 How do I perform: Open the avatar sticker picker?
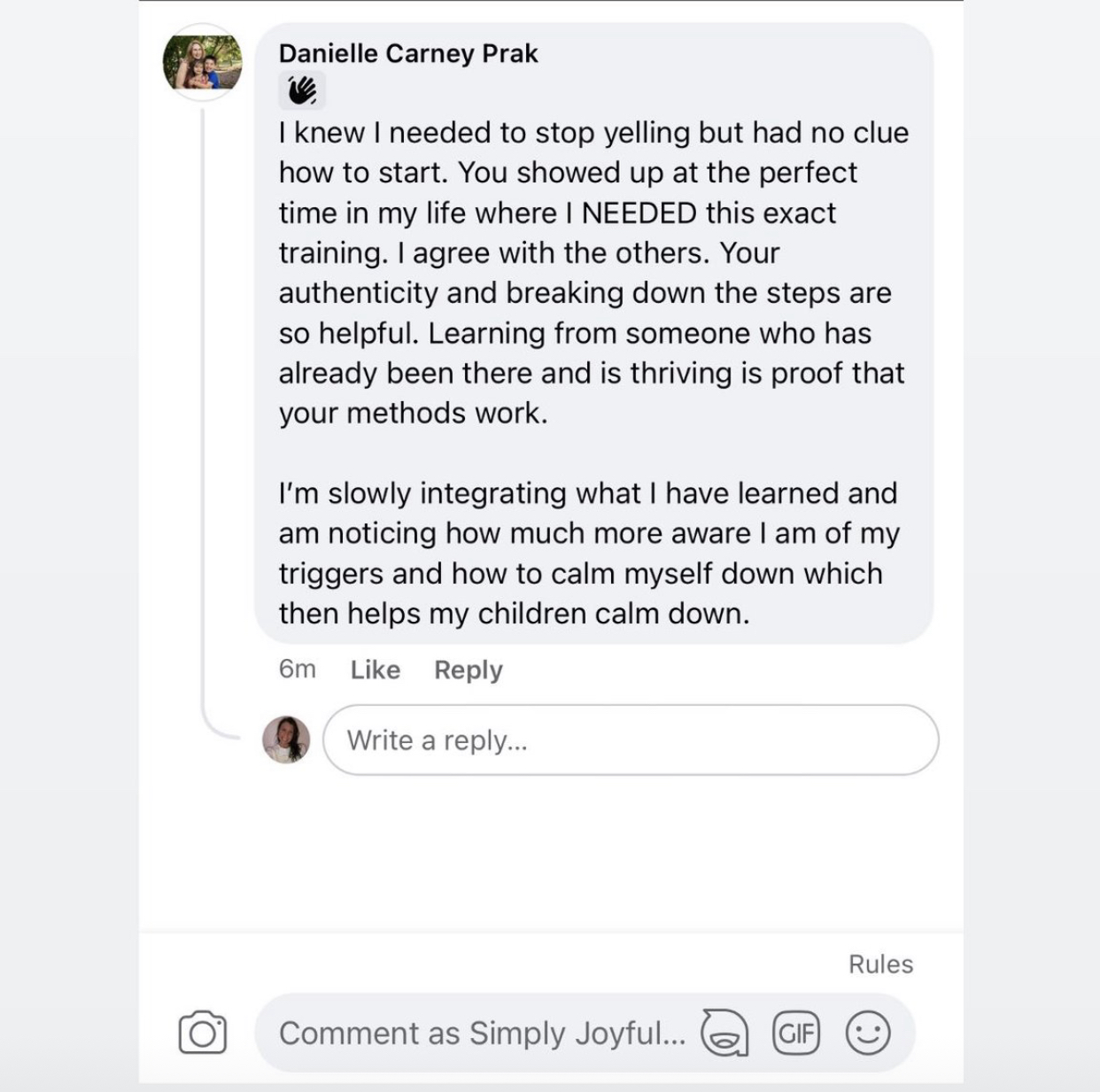(x=724, y=1033)
